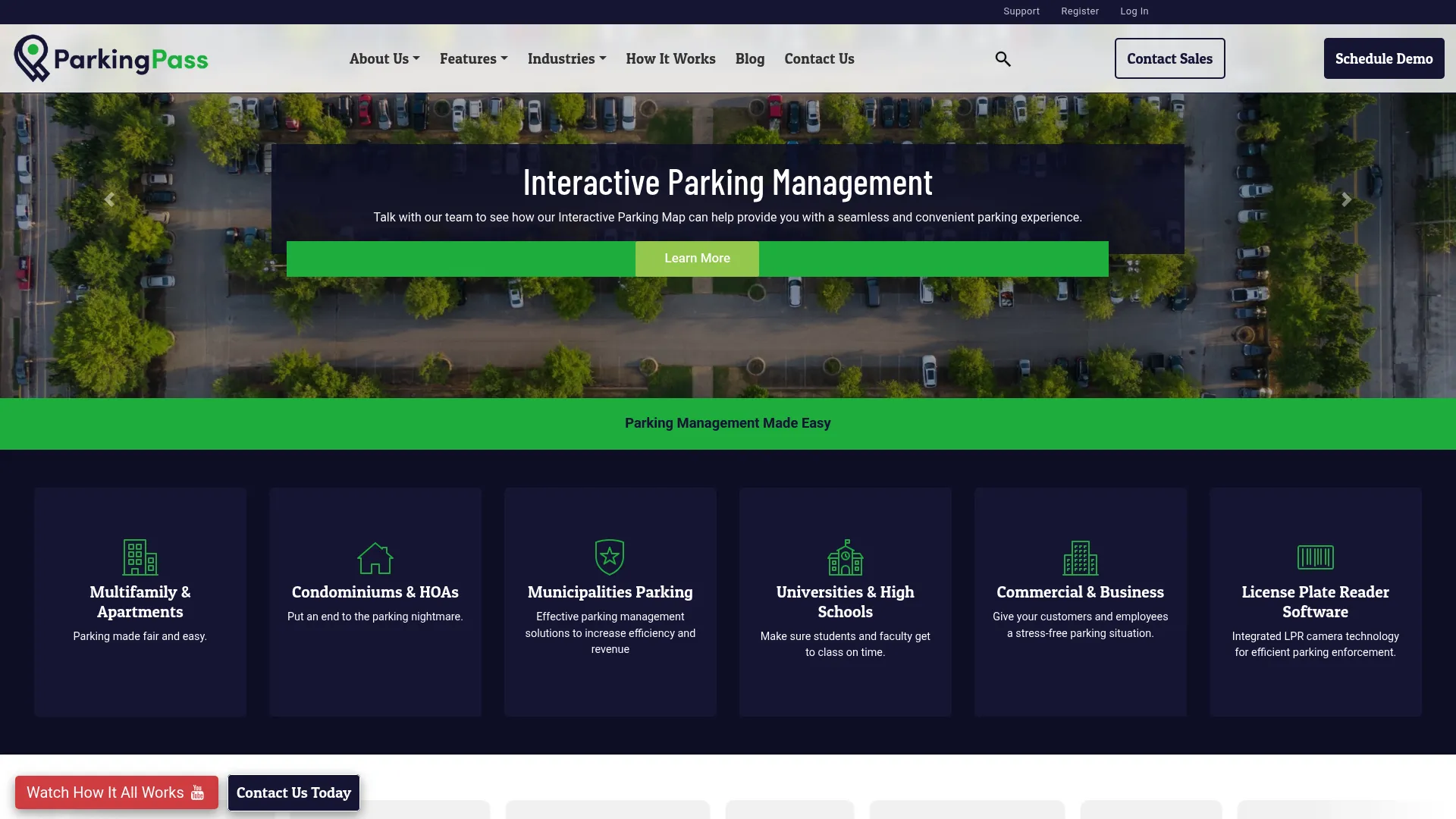The width and height of the screenshot is (1456, 819).
Task: Advance to next carousel slide arrow
Action: (1346, 199)
